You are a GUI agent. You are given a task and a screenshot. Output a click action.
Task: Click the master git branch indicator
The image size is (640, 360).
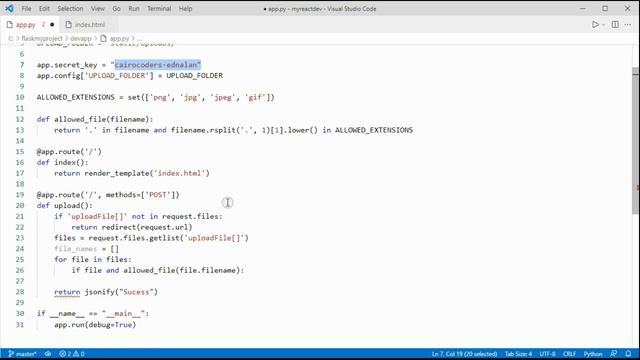tap(22, 354)
